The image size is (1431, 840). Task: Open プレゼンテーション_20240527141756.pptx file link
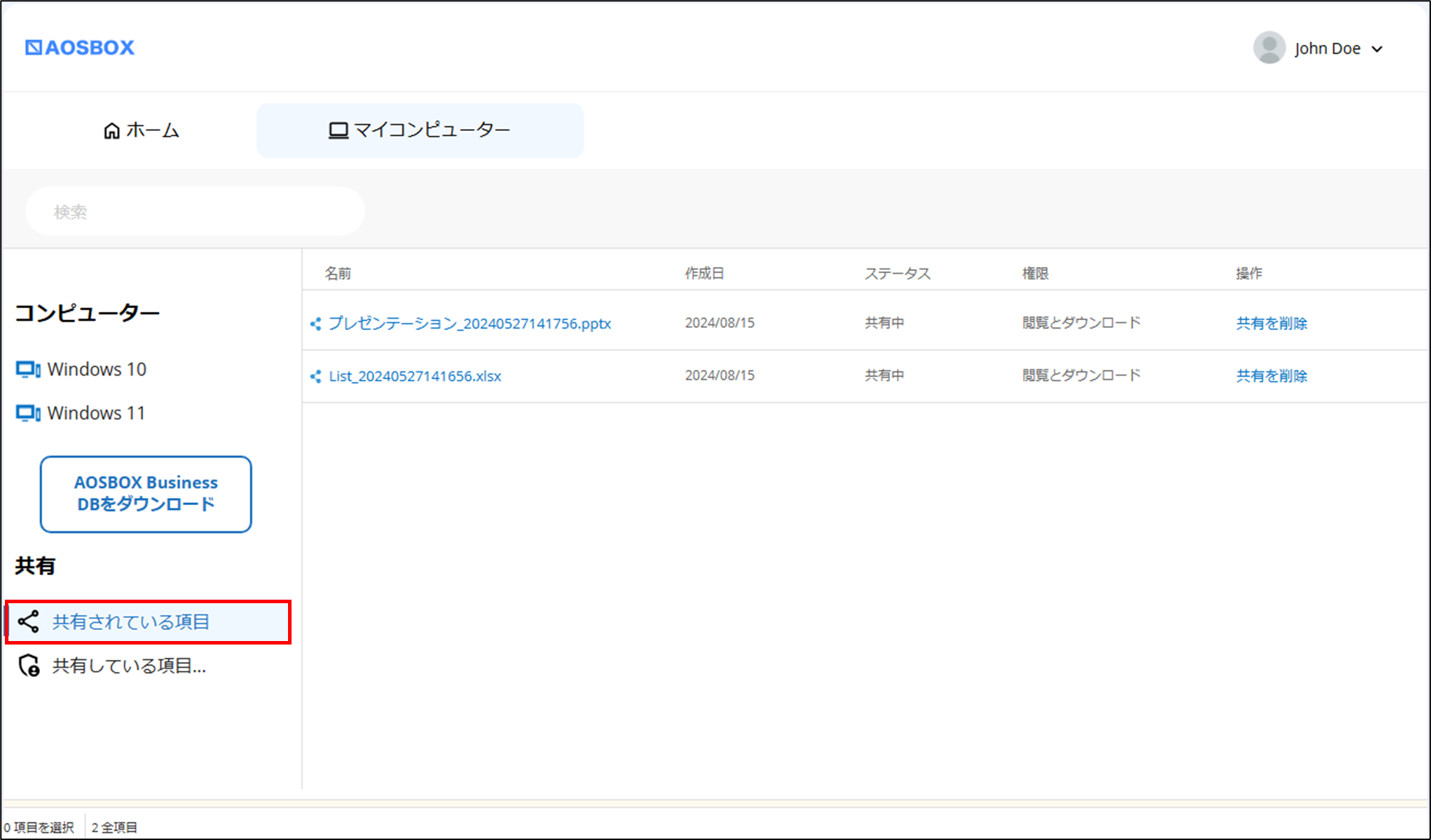pos(470,324)
